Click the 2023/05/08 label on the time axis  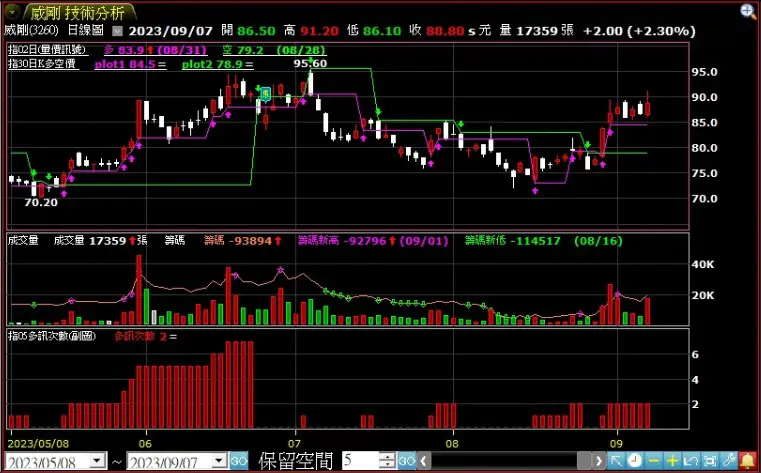click(38, 443)
